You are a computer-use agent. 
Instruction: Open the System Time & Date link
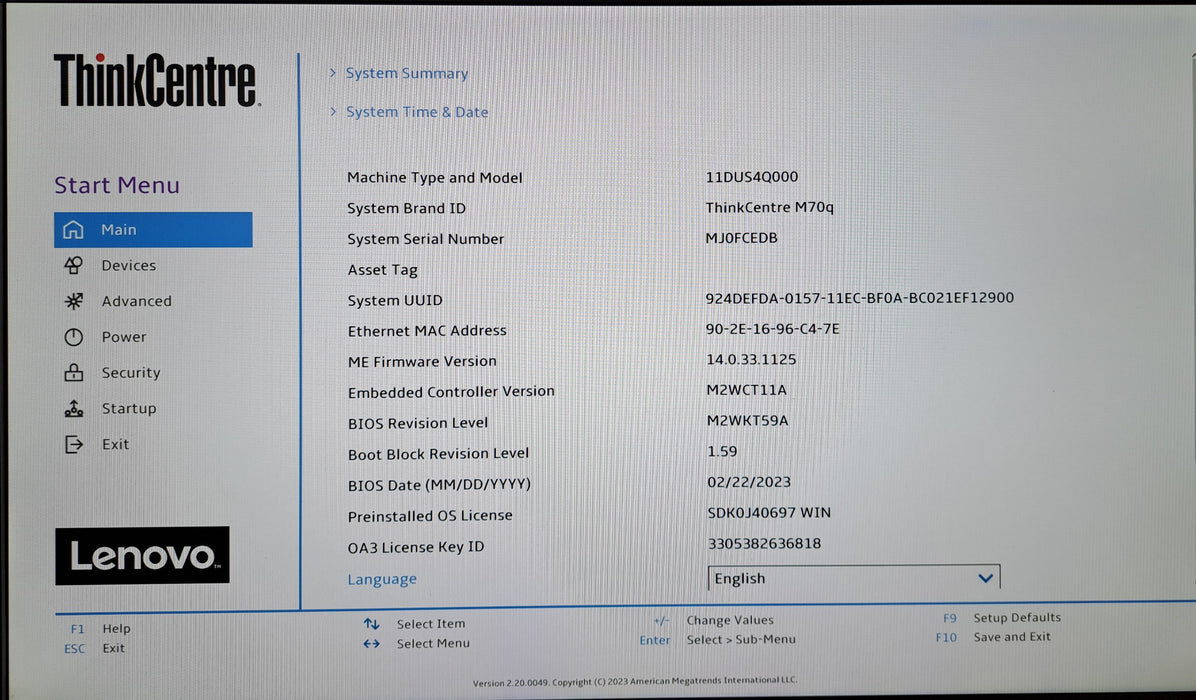pyautogui.click(x=416, y=112)
